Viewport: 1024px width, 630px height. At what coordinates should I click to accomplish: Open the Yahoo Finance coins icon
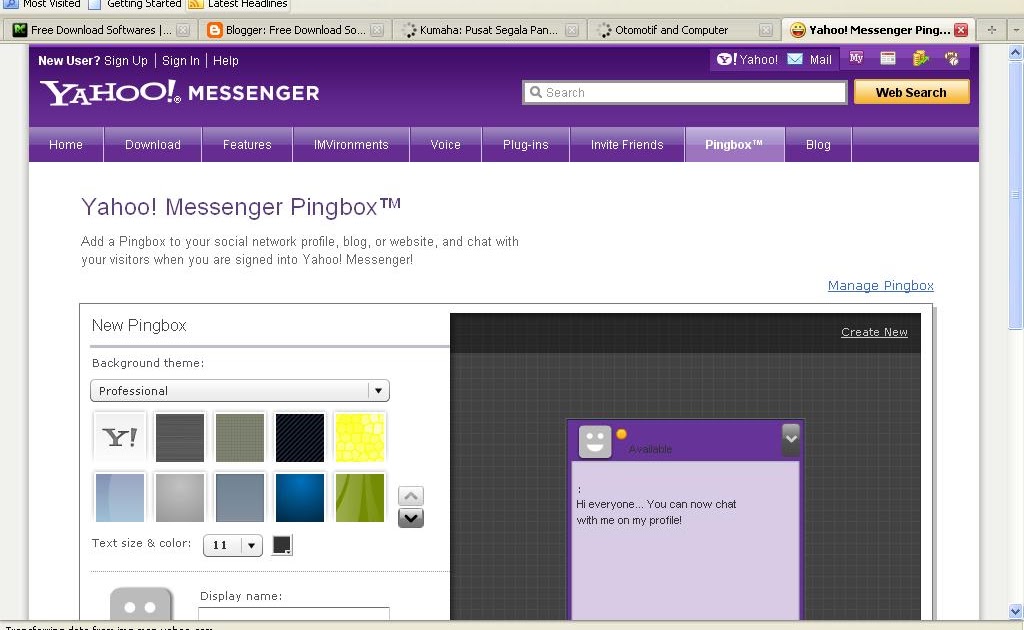pyautogui.click(x=920, y=58)
